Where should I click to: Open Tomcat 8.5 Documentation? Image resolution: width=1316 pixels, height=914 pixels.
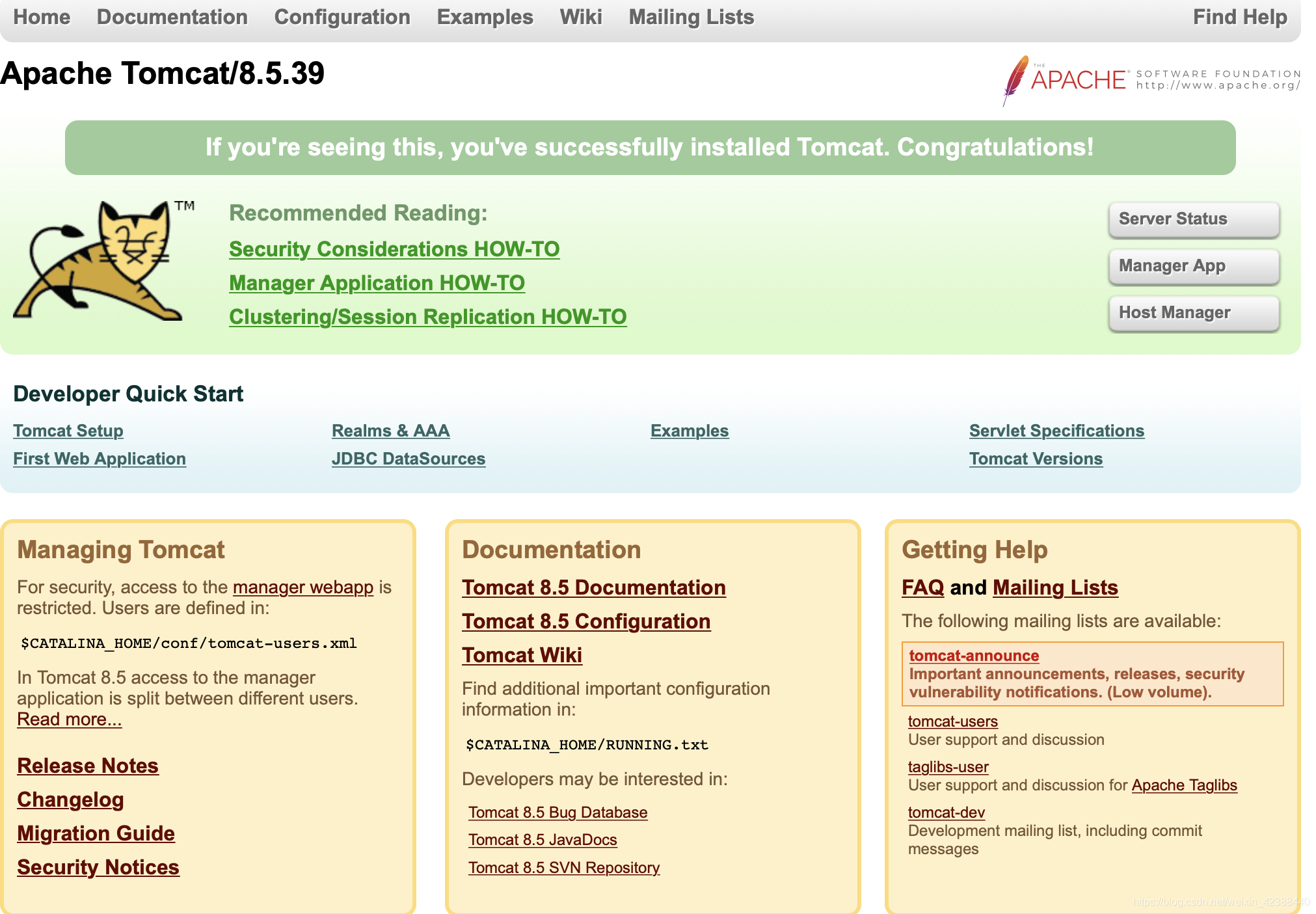pos(593,587)
